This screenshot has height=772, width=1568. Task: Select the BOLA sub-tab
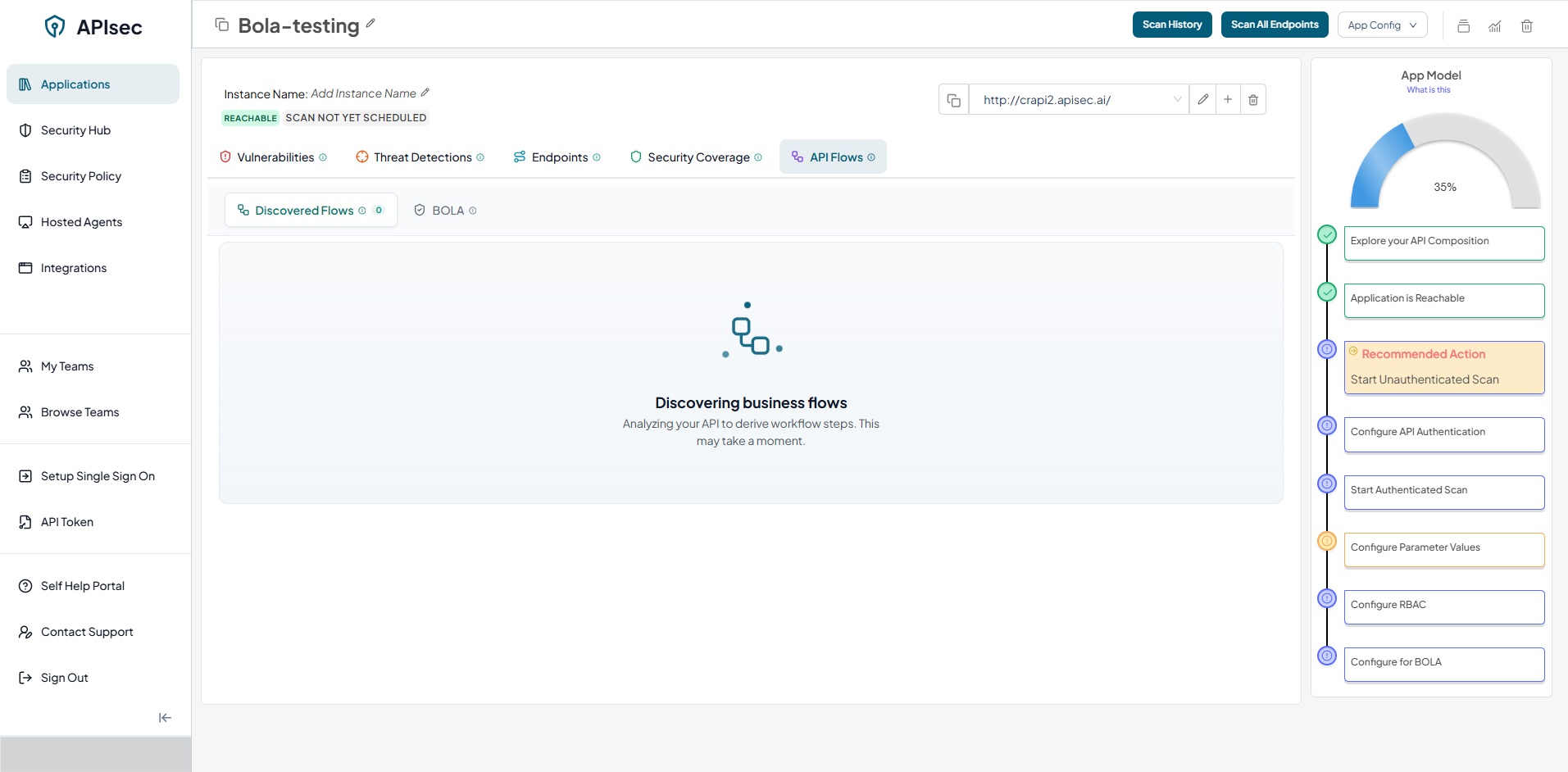446,211
